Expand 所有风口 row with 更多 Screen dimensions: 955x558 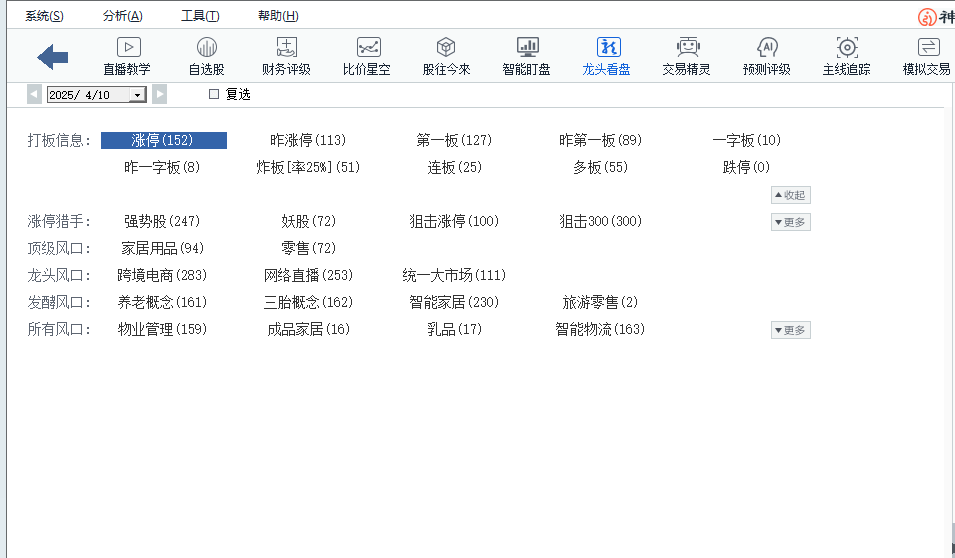click(x=790, y=330)
